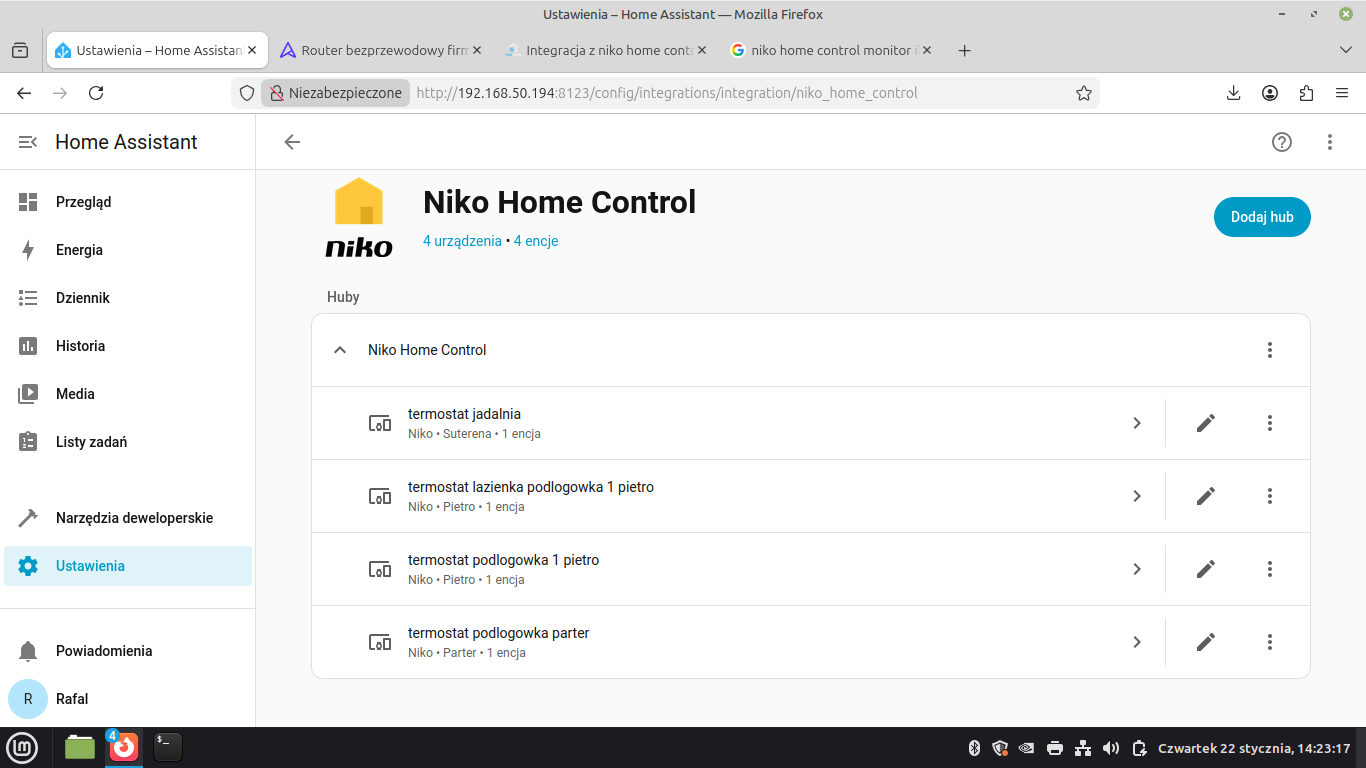This screenshot has height=768, width=1366.
Task: Collapse the Home Assistant sidebar
Action: (x=28, y=142)
